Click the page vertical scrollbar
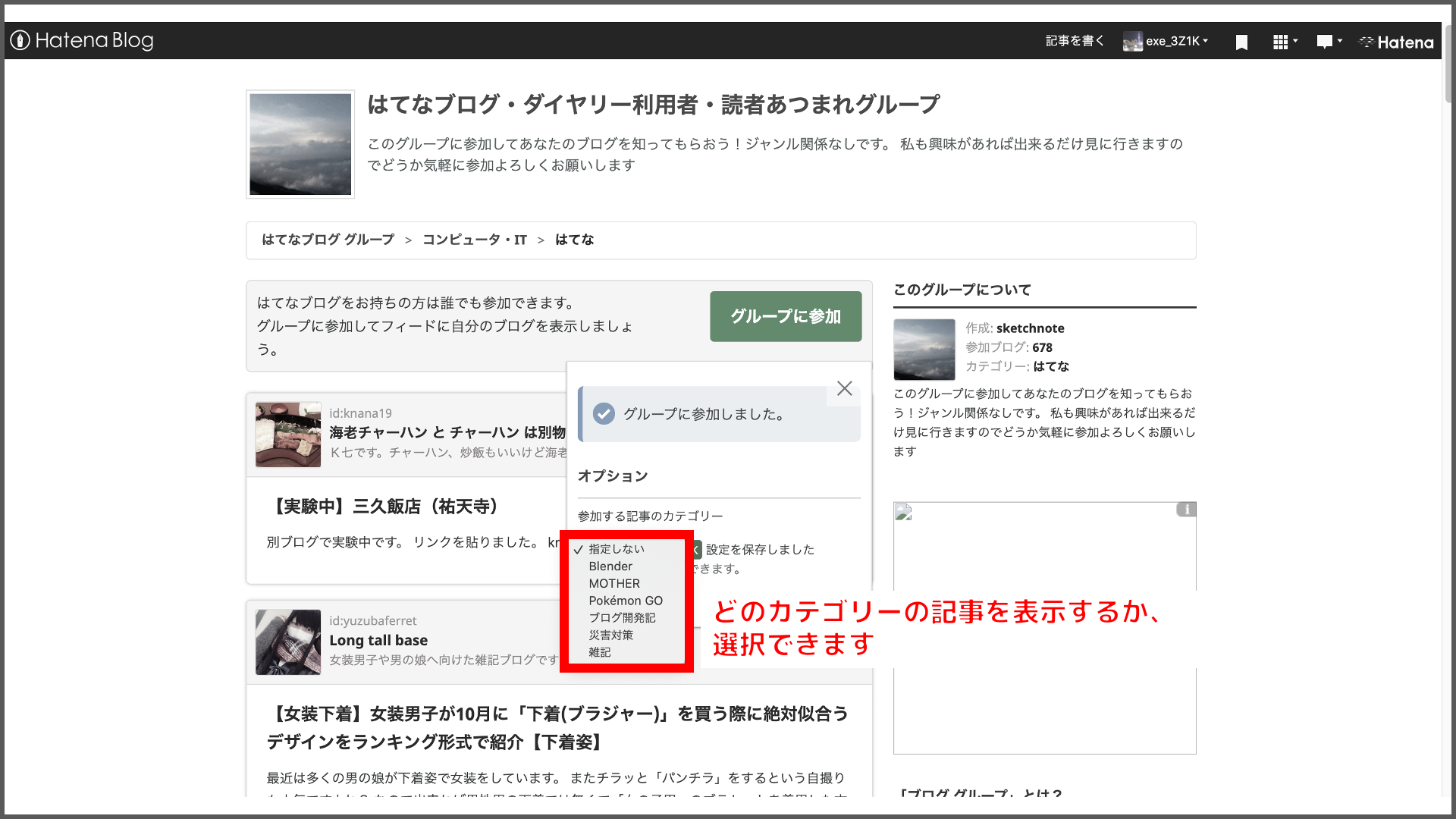This screenshot has height=819, width=1456. (1448, 64)
